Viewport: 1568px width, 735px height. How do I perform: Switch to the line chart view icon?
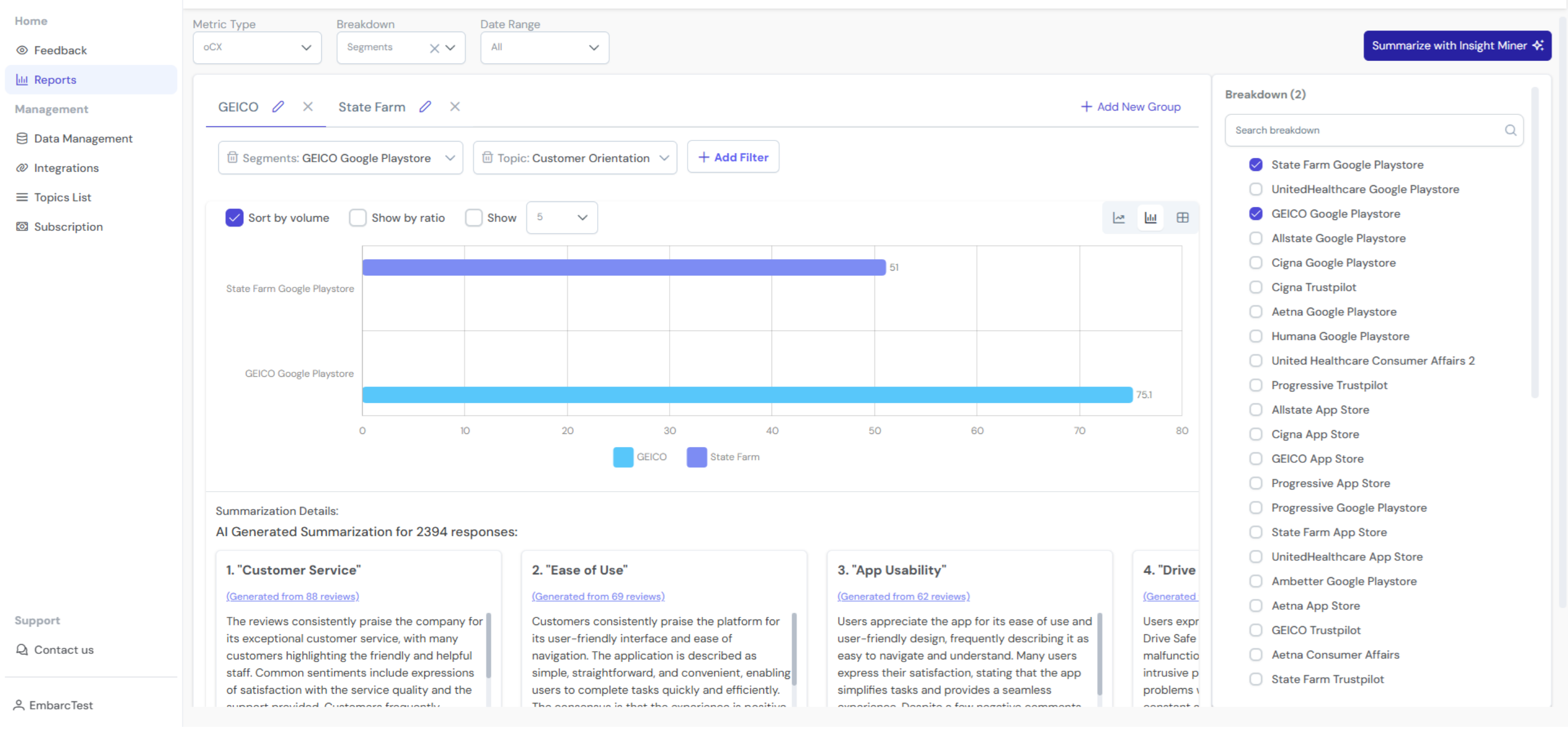click(x=1118, y=217)
